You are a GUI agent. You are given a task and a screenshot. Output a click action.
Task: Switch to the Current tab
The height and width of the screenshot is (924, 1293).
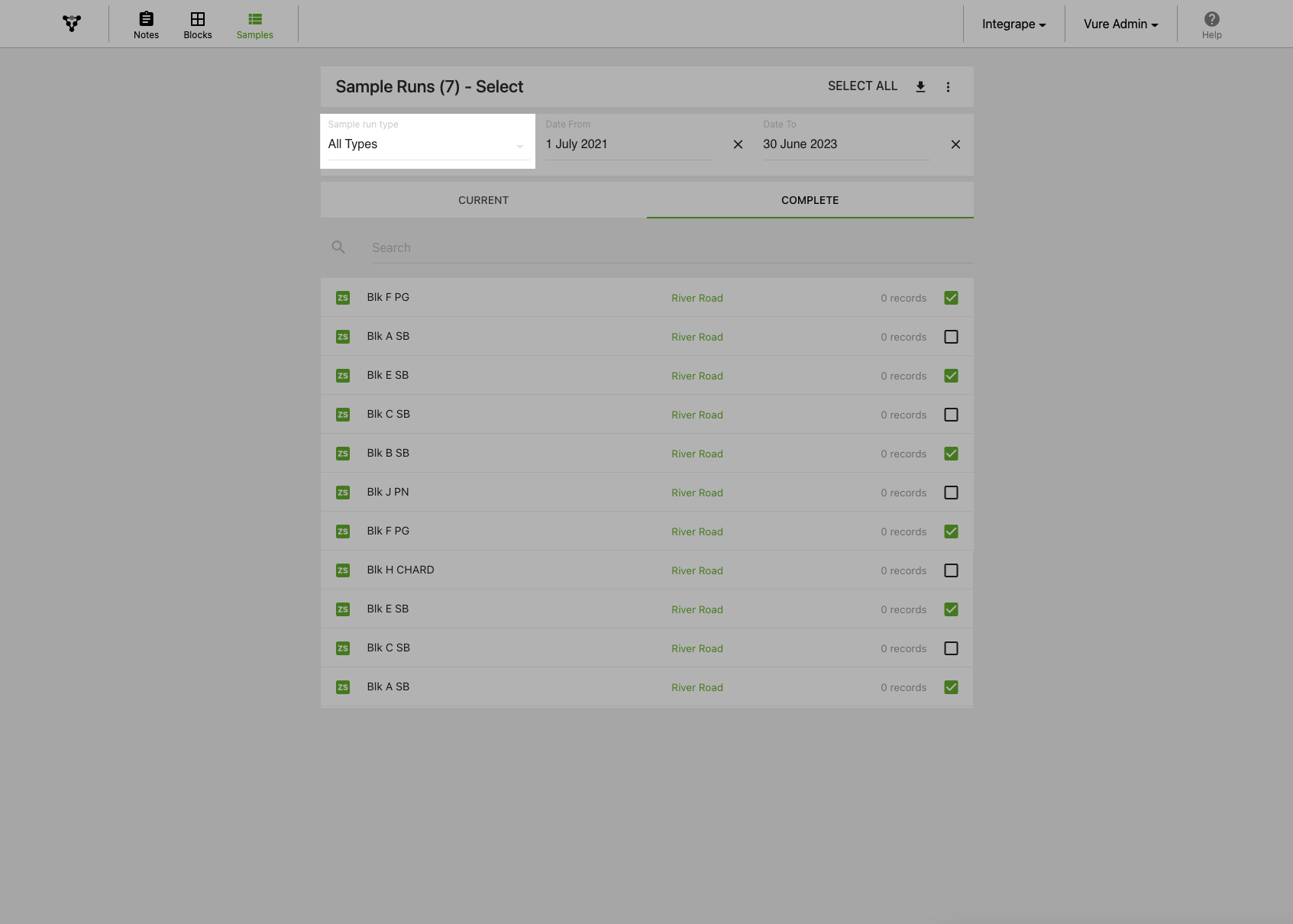click(x=483, y=200)
